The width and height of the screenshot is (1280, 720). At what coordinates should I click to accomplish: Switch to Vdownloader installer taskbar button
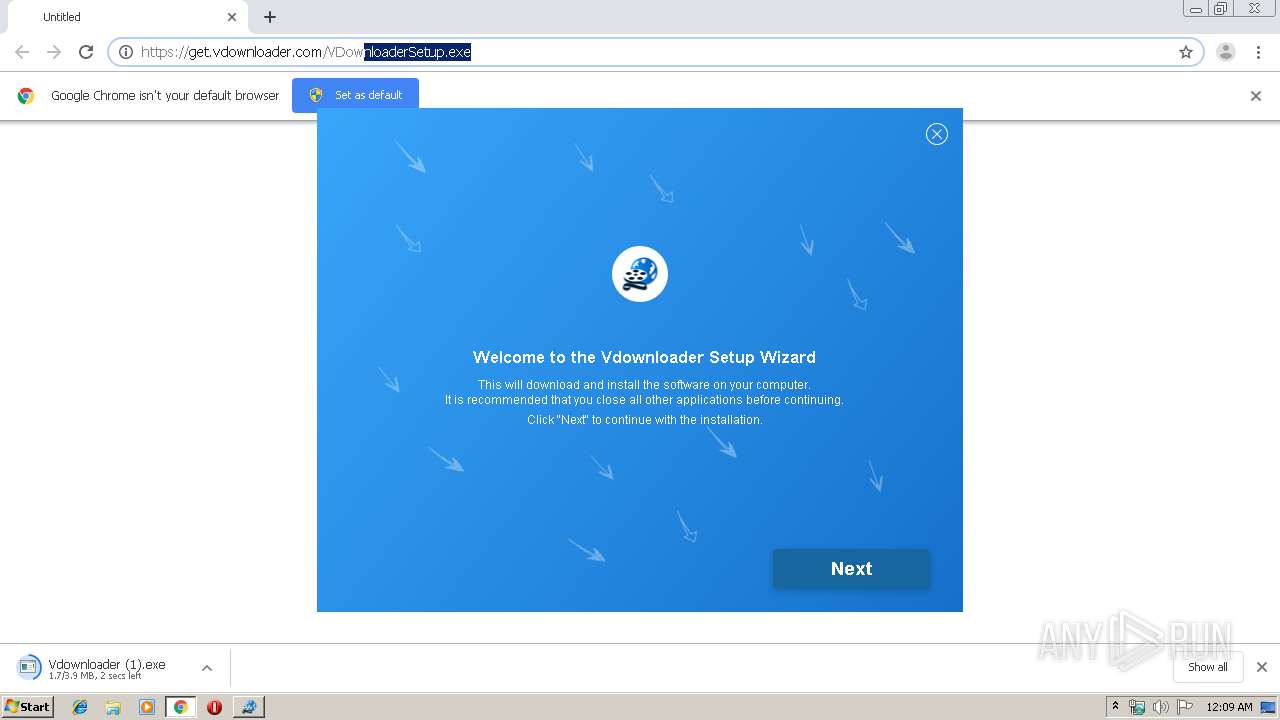pos(249,707)
